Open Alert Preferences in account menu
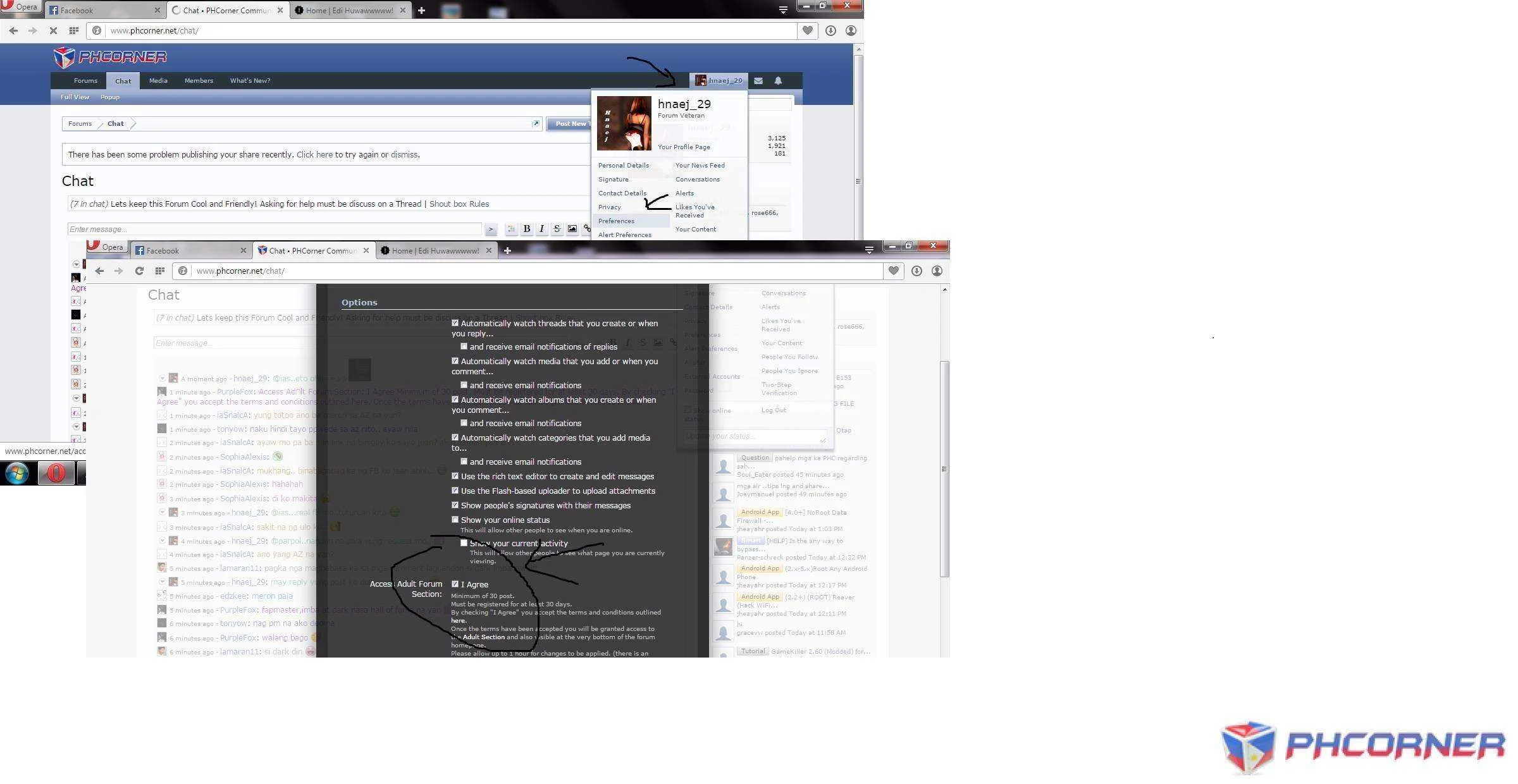The image size is (1518, 784). pos(625,235)
